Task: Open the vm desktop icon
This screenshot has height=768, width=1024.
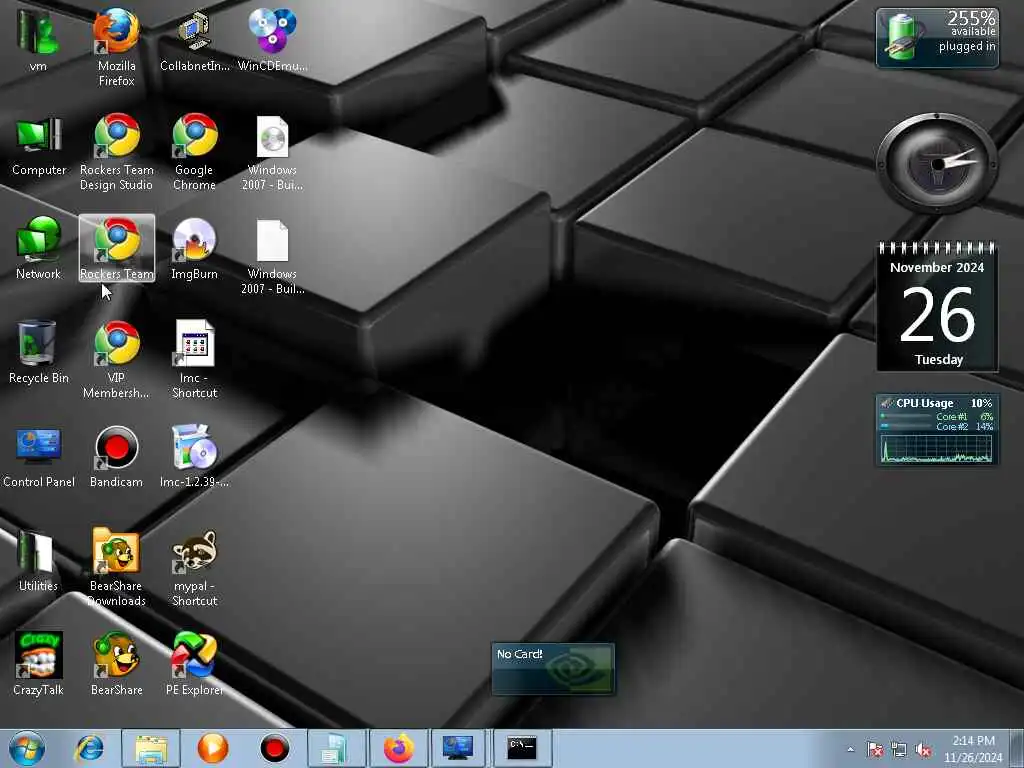Action: 38,39
